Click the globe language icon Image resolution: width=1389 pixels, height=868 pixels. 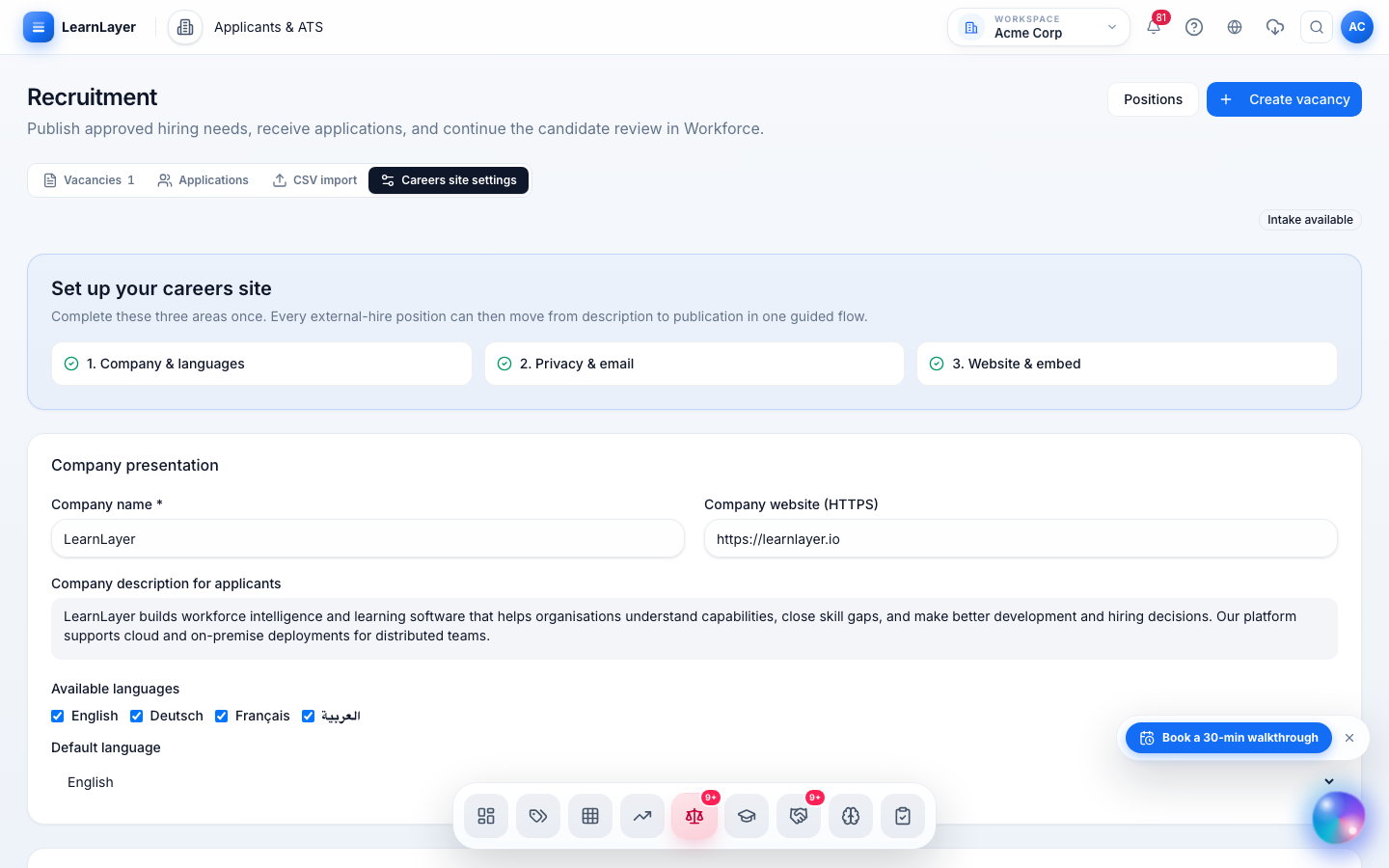(x=1235, y=27)
